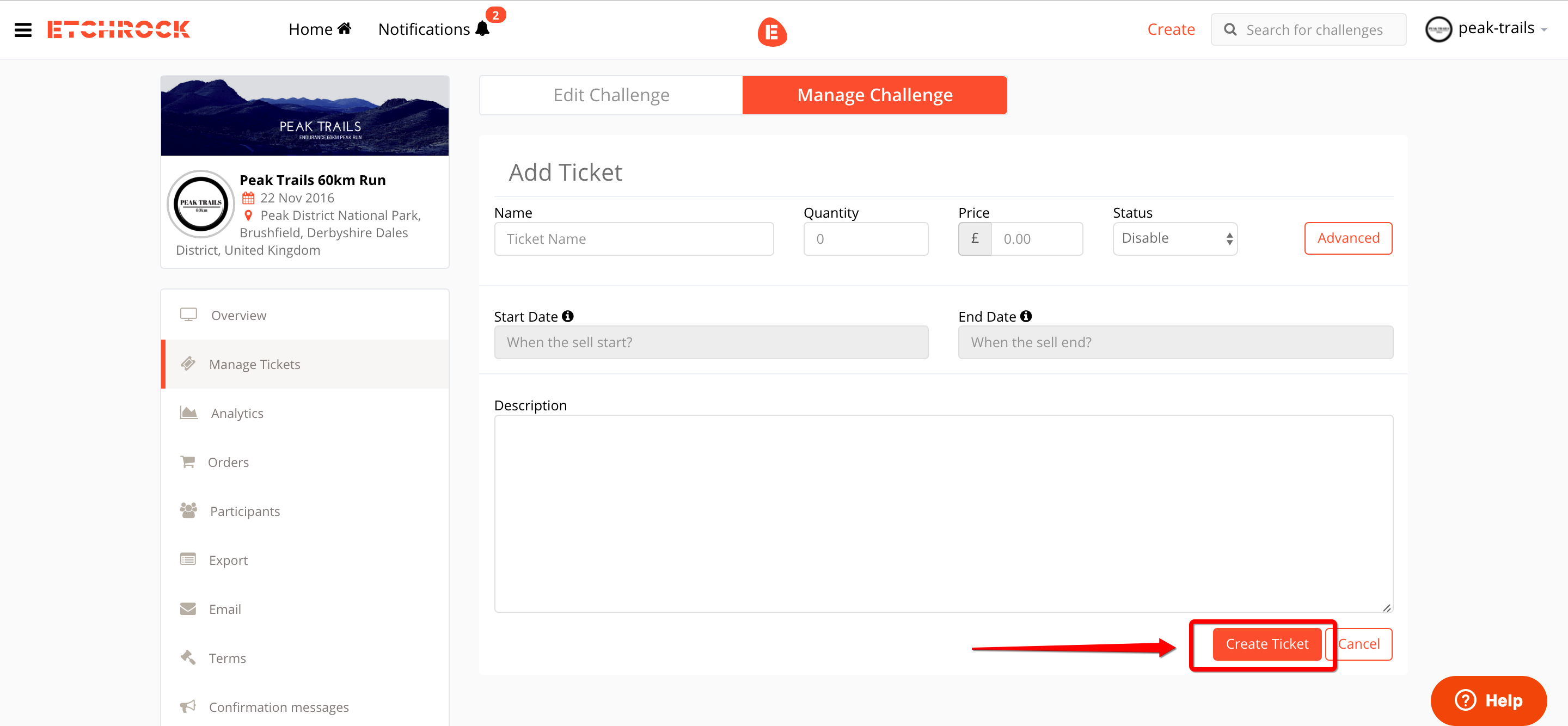This screenshot has height=726, width=1568.
Task: Open the Export section
Action: coord(228,560)
